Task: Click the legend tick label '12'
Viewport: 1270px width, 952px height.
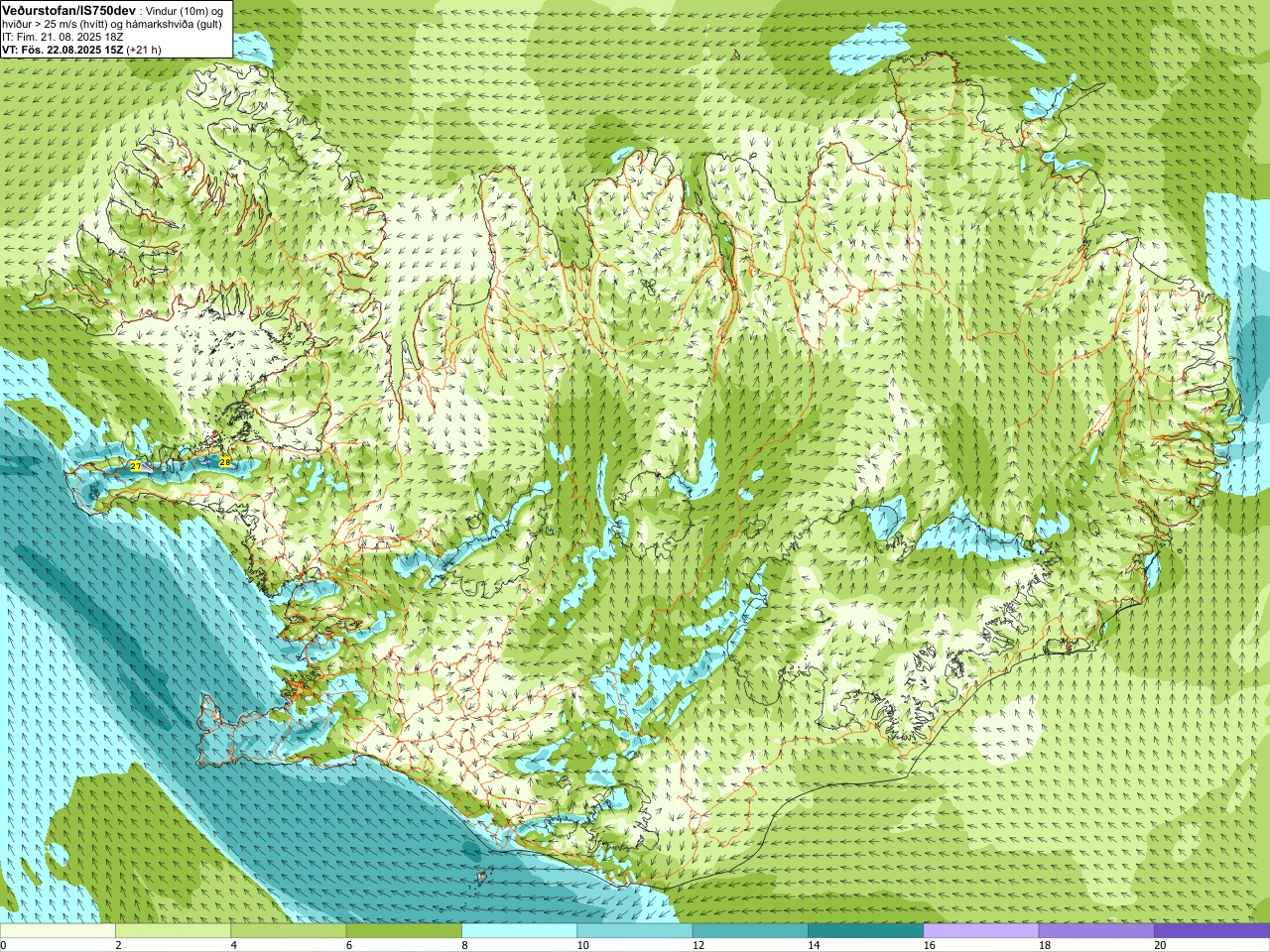Action: (x=698, y=945)
